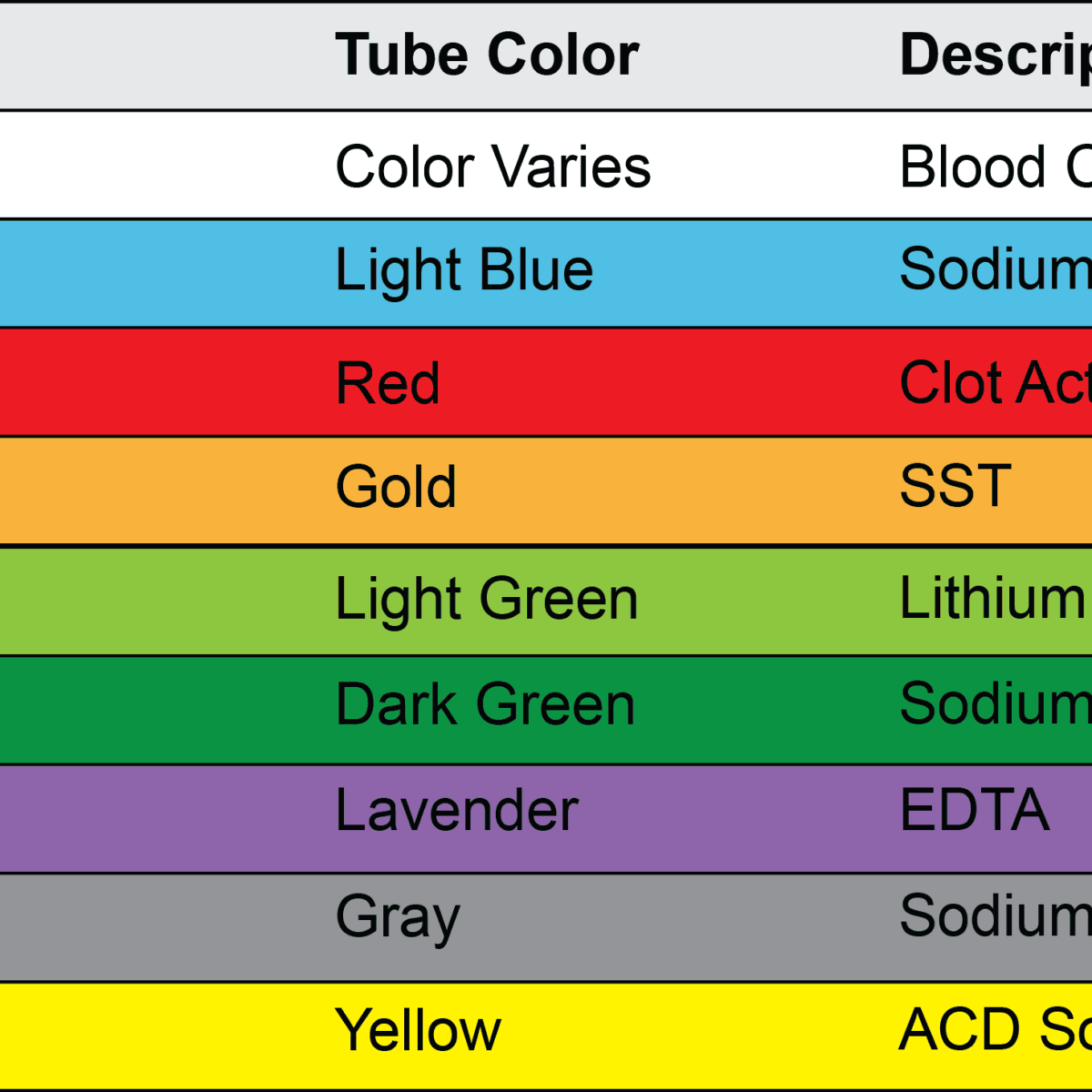Select the Light Blue tube label
This screenshot has width=1092, height=1092.
(x=464, y=271)
